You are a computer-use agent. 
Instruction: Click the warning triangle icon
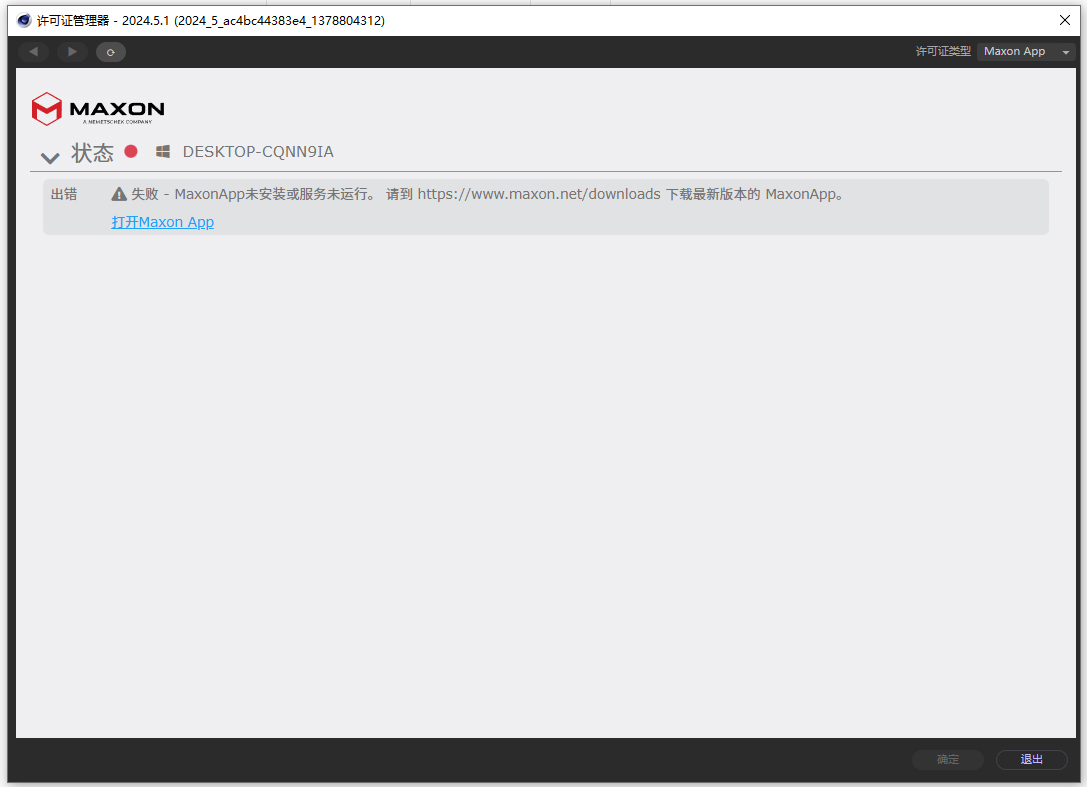pyautogui.click(x=119, y=194)
